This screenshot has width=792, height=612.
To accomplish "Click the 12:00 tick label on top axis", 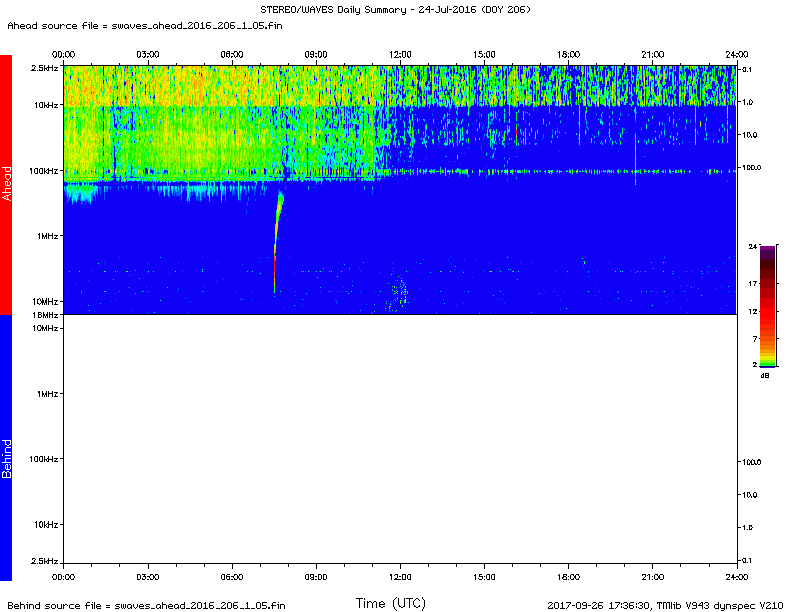I will pyautogui.click(x=400, y=54).
